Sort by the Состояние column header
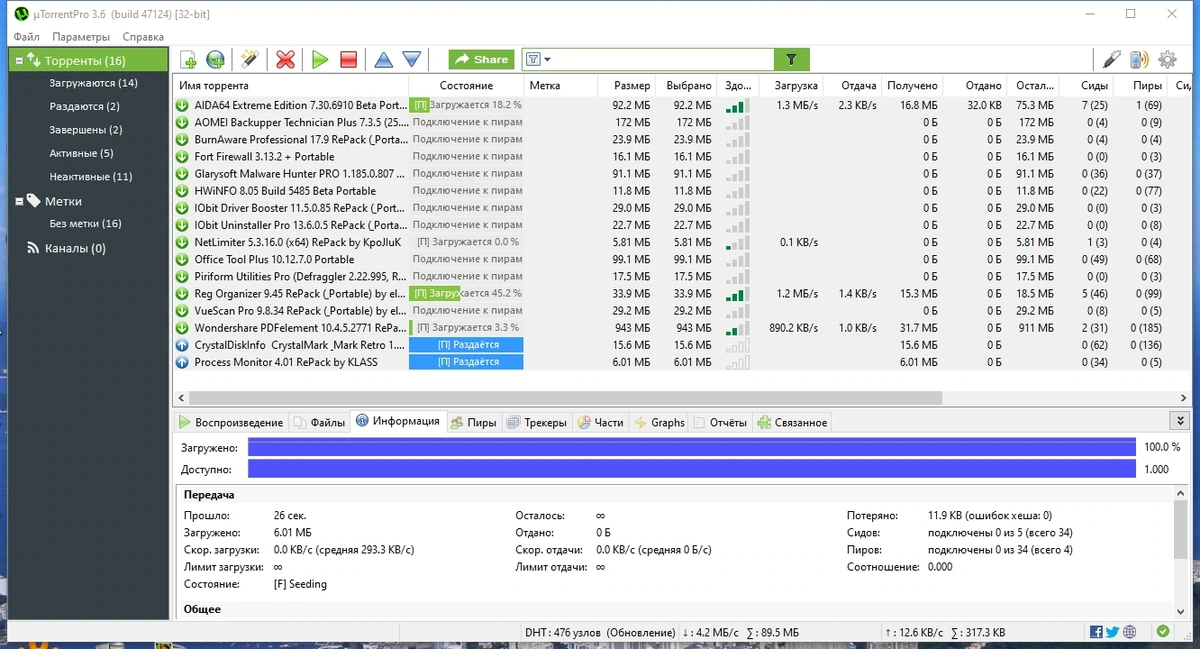 tap(466, 86)
